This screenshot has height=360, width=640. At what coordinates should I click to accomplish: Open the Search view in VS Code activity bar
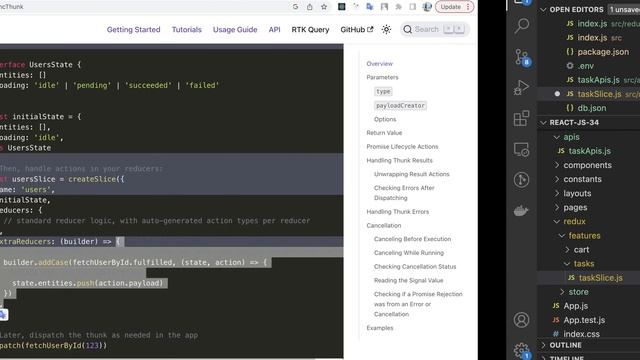coord(522,26)
